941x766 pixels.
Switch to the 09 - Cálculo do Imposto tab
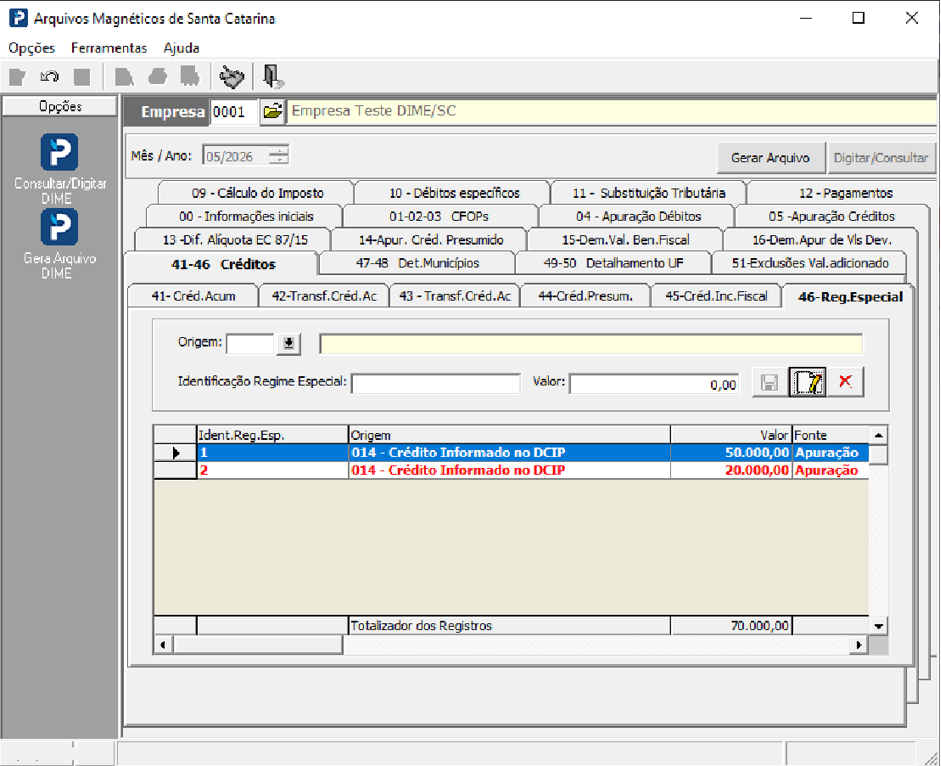pos(257,193)
